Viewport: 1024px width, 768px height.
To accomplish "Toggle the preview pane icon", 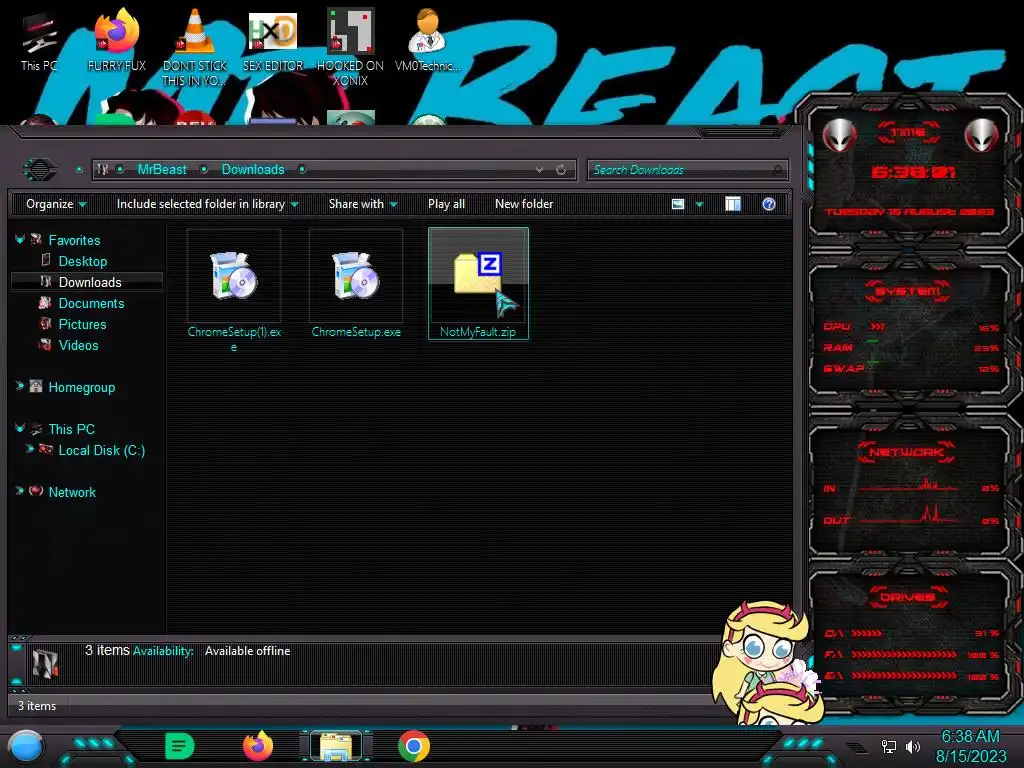I will [x=733, y=204].
